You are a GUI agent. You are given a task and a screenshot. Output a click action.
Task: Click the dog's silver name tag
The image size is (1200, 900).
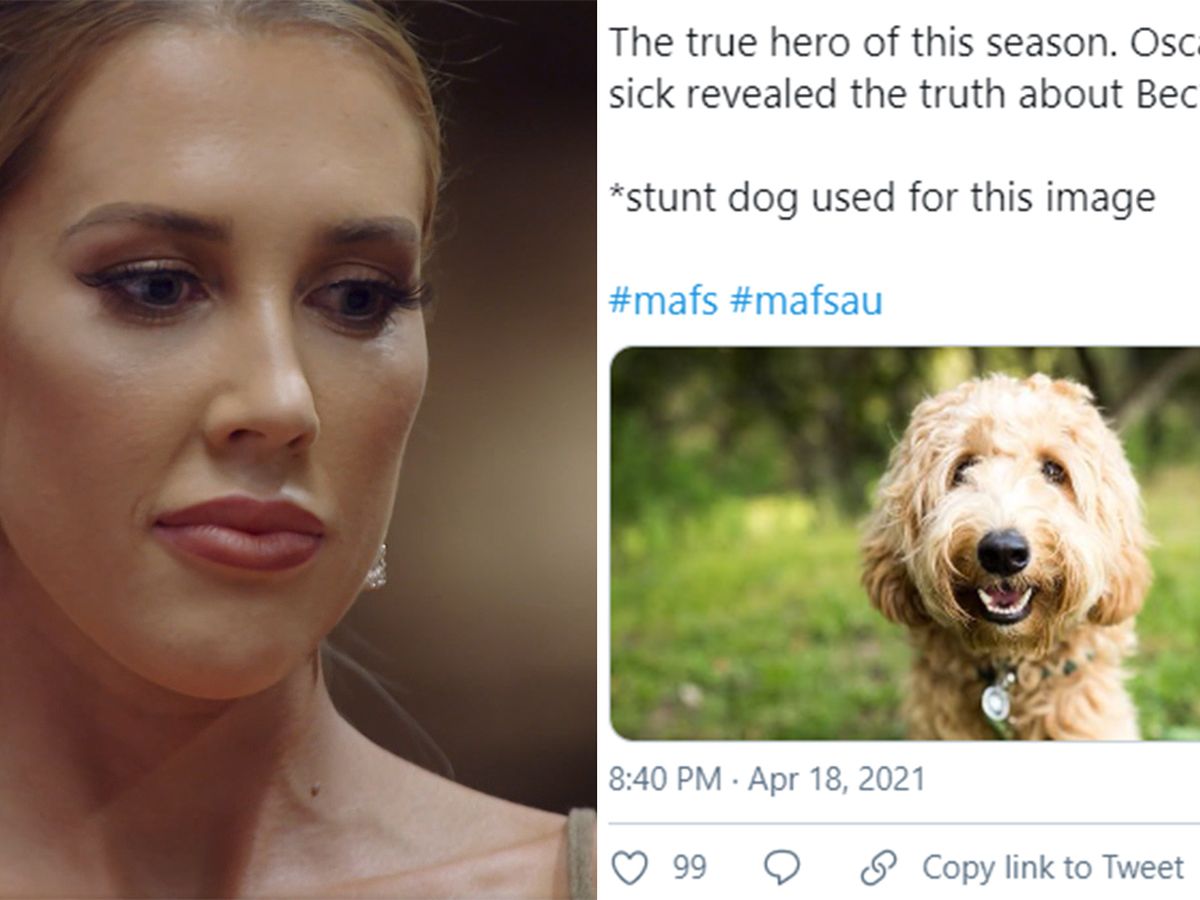click(996, 701)
